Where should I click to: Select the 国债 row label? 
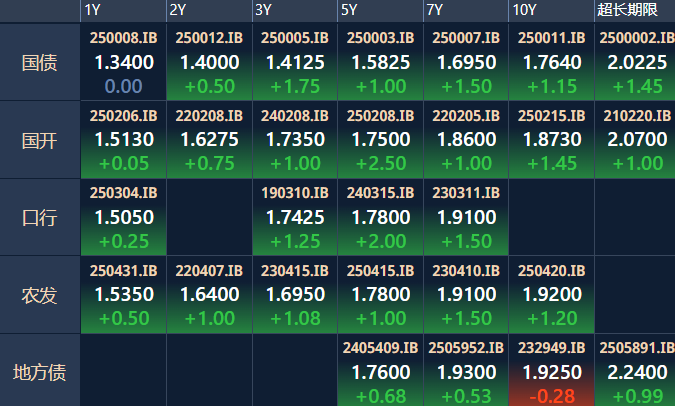coord(40,62)
